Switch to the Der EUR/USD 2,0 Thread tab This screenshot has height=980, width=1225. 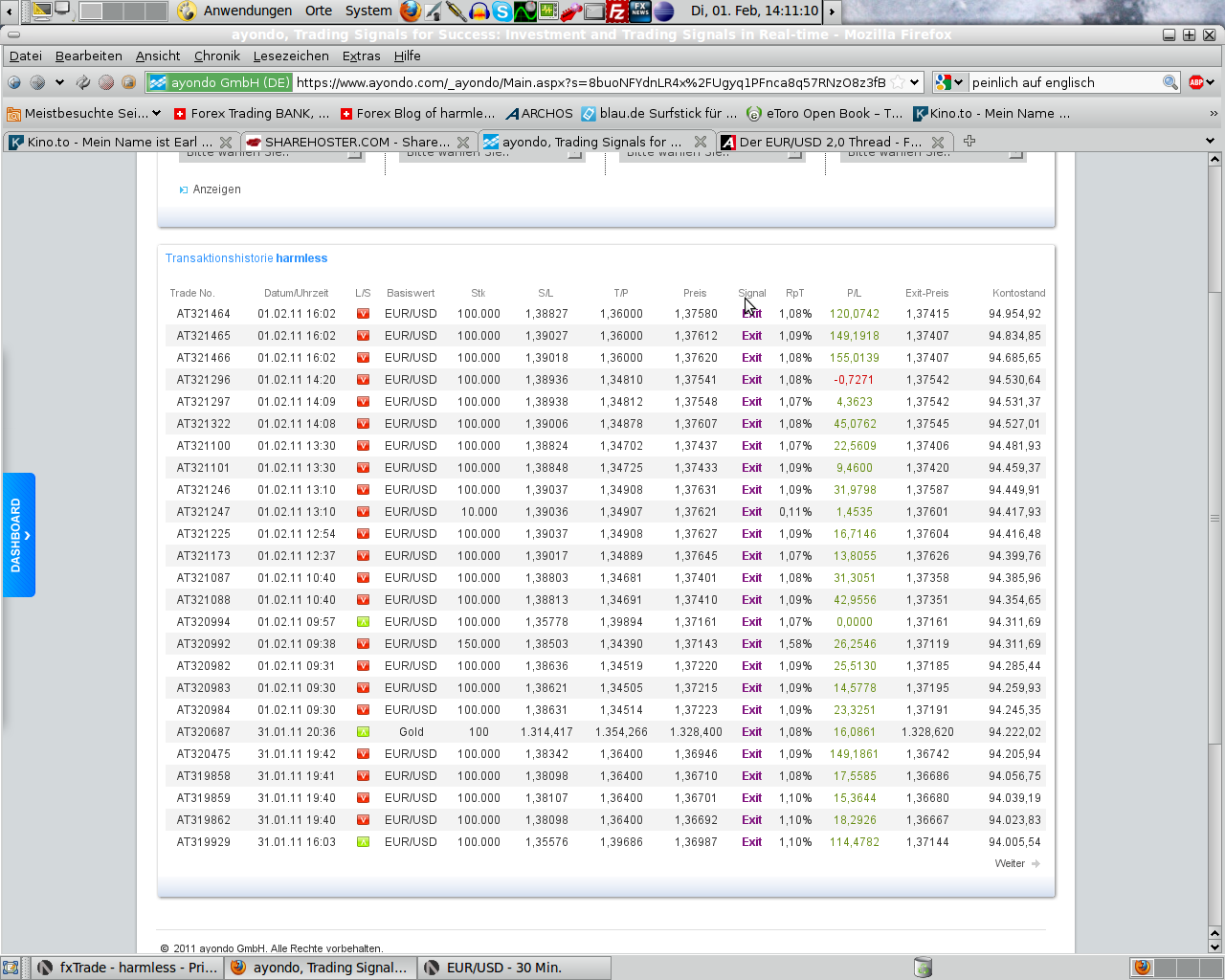point(833,142)
